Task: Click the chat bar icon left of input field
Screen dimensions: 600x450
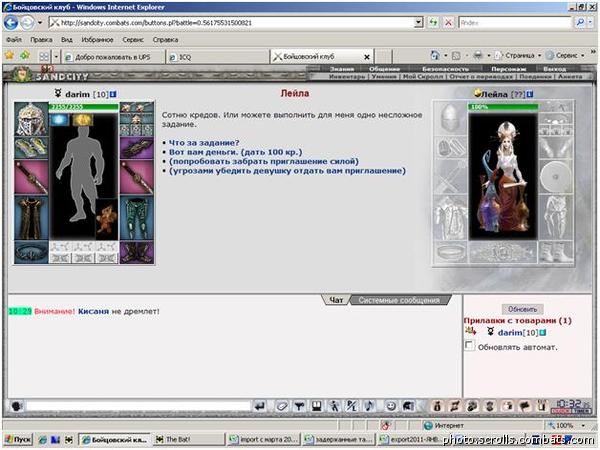Action: (x=16, y=406)
